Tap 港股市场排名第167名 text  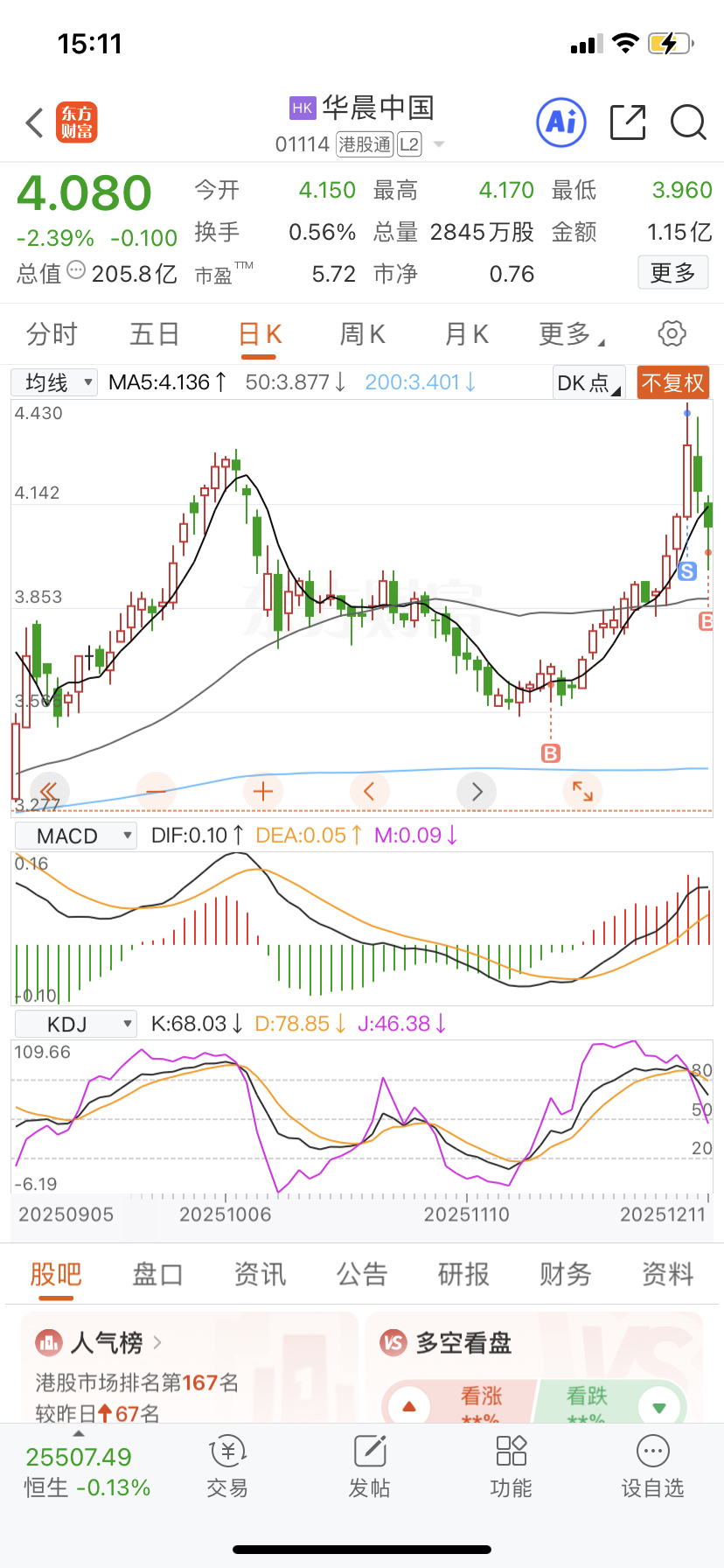point(137,1382)
